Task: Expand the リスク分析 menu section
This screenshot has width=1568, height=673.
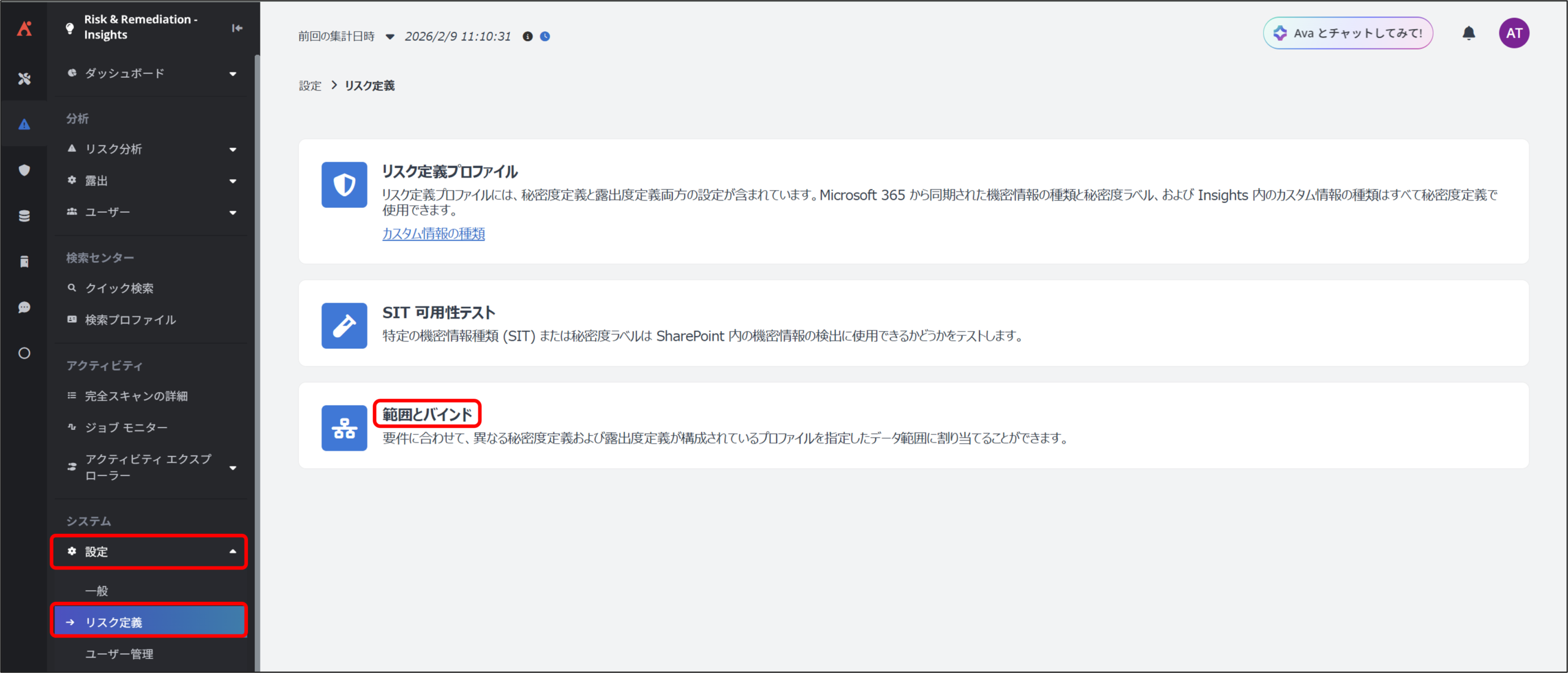Action: pos(233,150)
